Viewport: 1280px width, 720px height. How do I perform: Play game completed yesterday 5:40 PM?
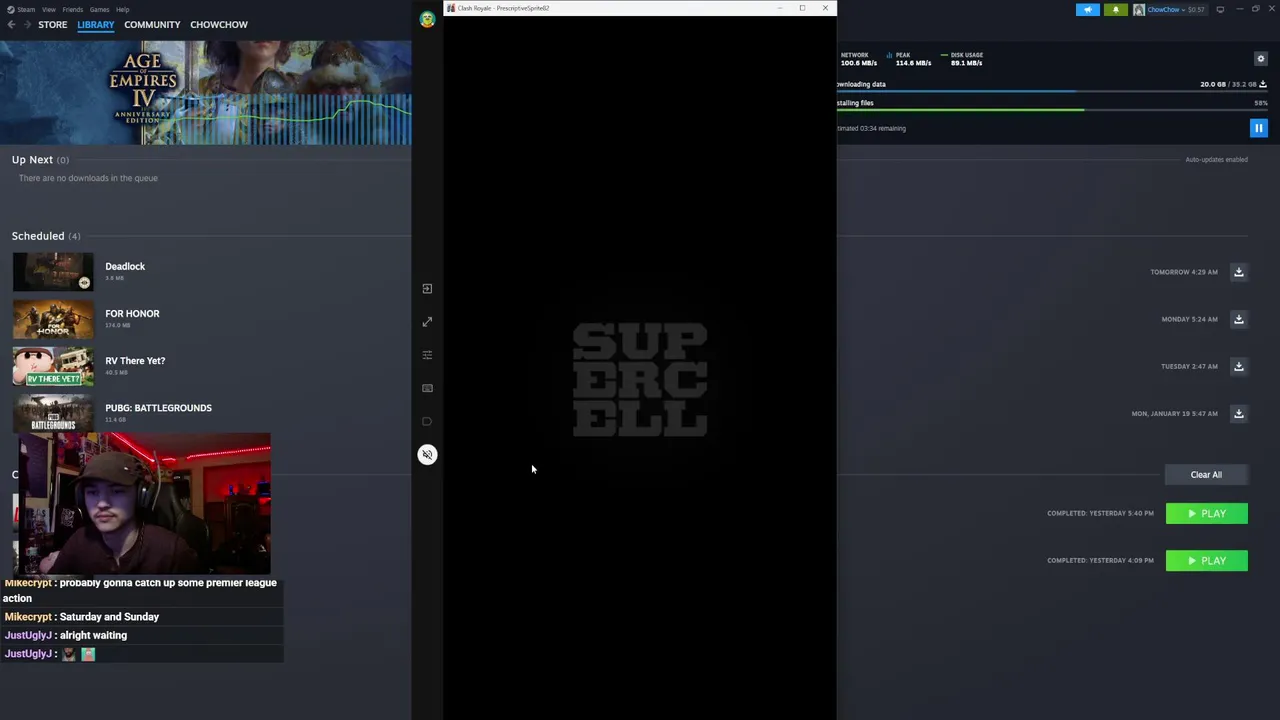click(1206, 514)
